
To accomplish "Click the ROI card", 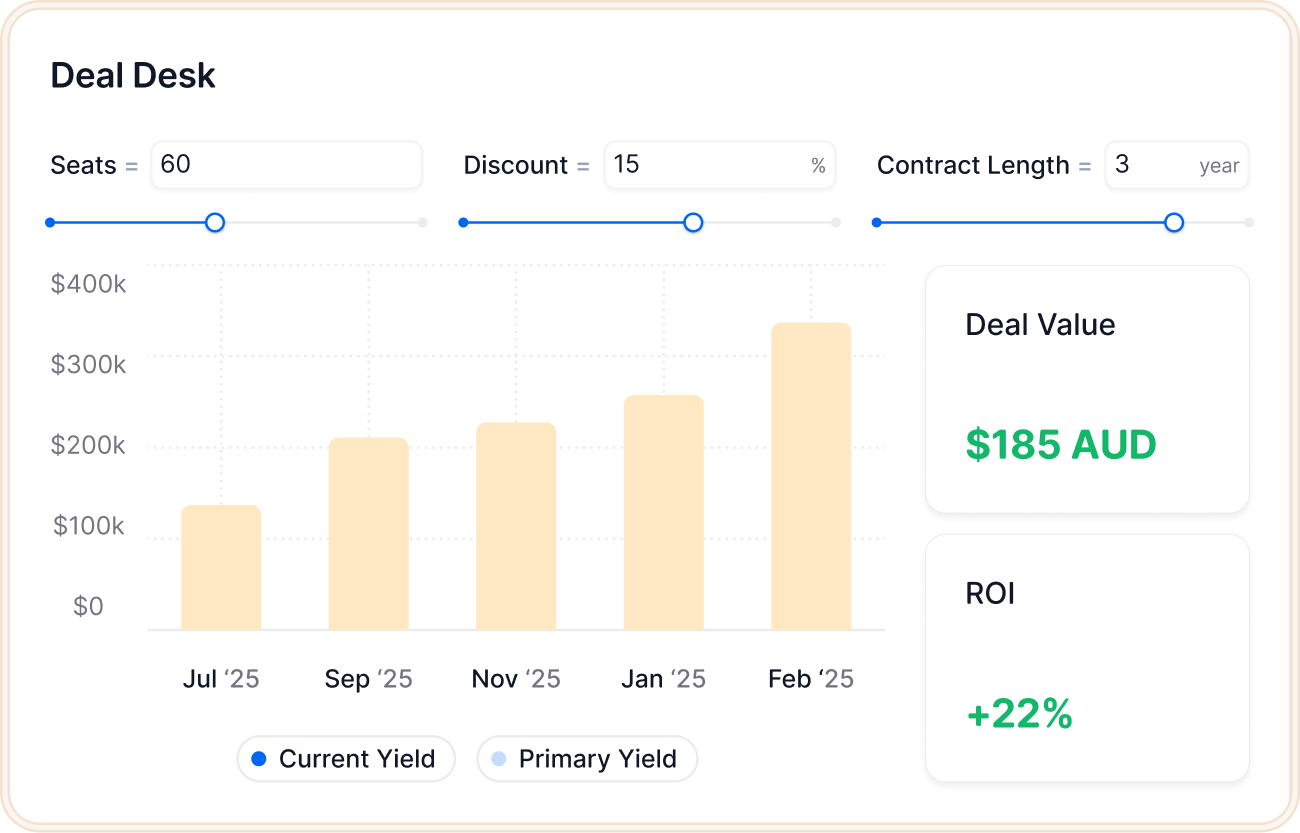I will tap(1087, 658).
